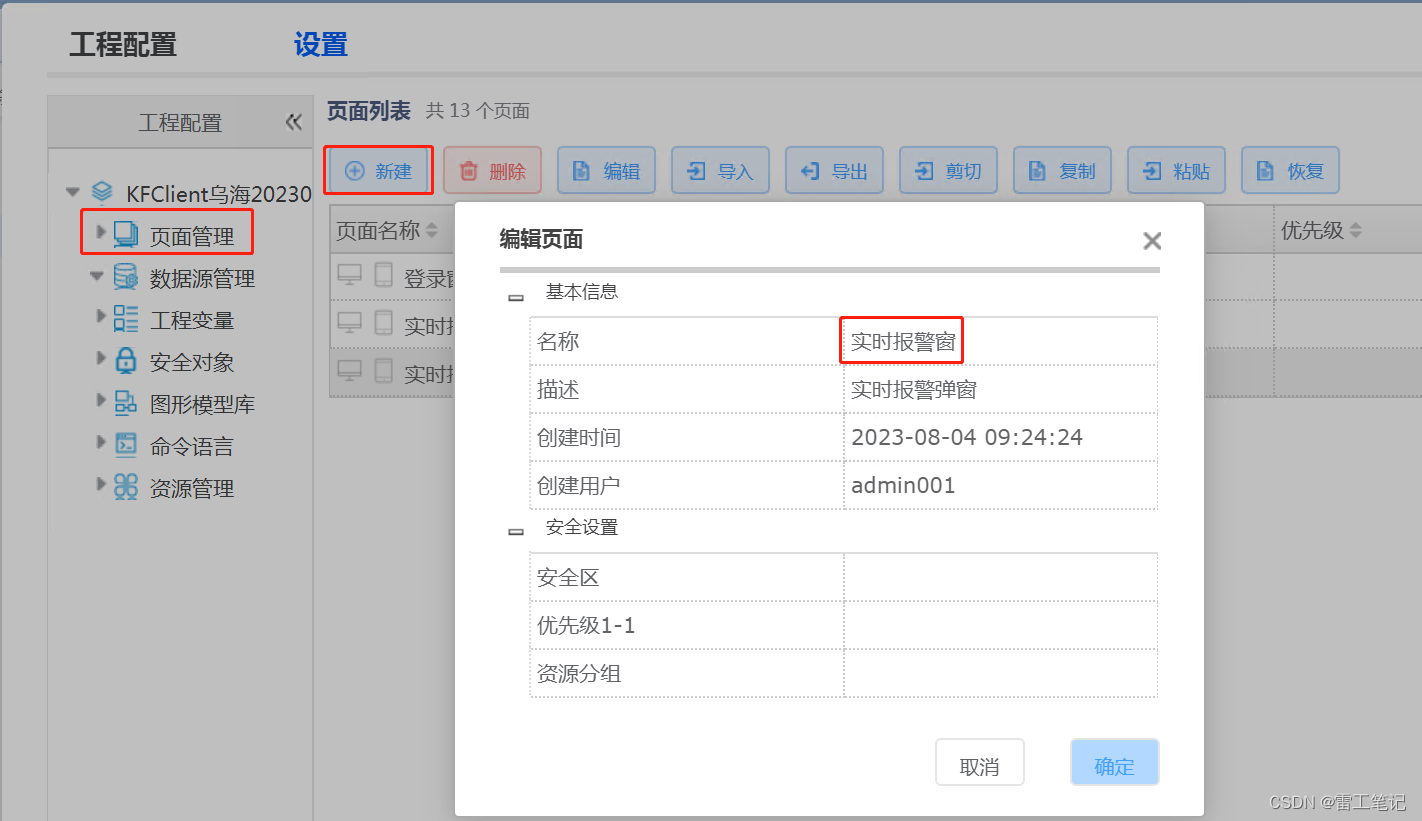Screen dimensions: 1422x821
Task: Click desktop icon in 登录 row
Action: (x=349, y=275)
